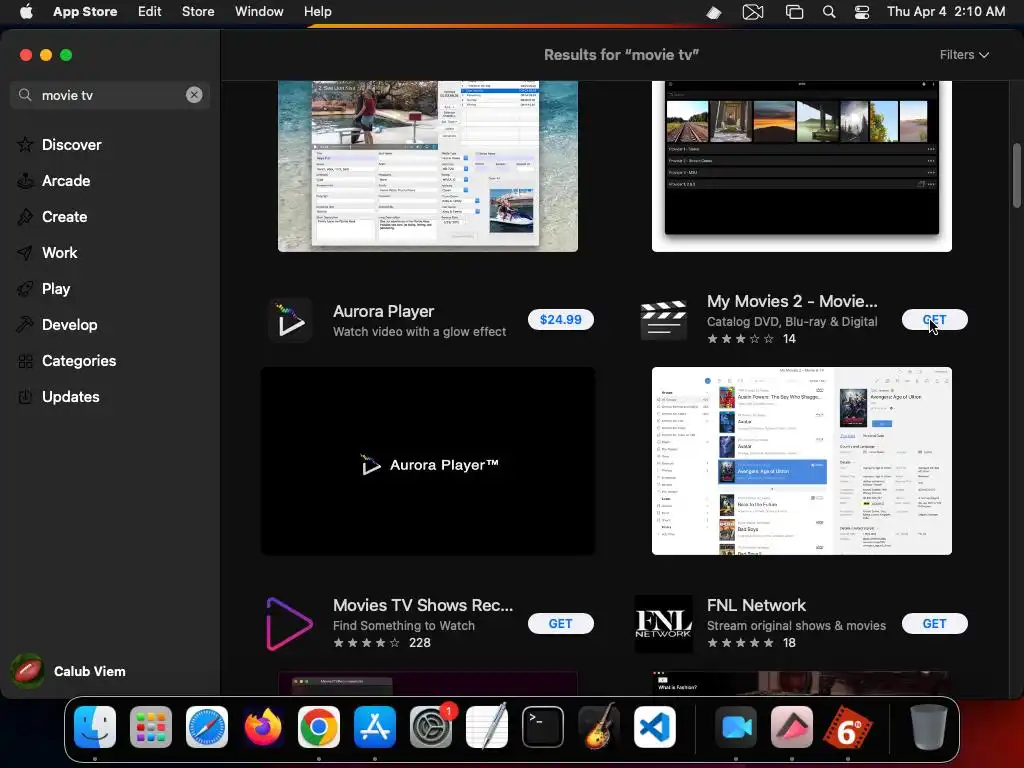Click the 'Watch video with a glow effect' subtitle
Viewport: 1024px width, 768px height.
pyautogui.click(x=419, y=332)
